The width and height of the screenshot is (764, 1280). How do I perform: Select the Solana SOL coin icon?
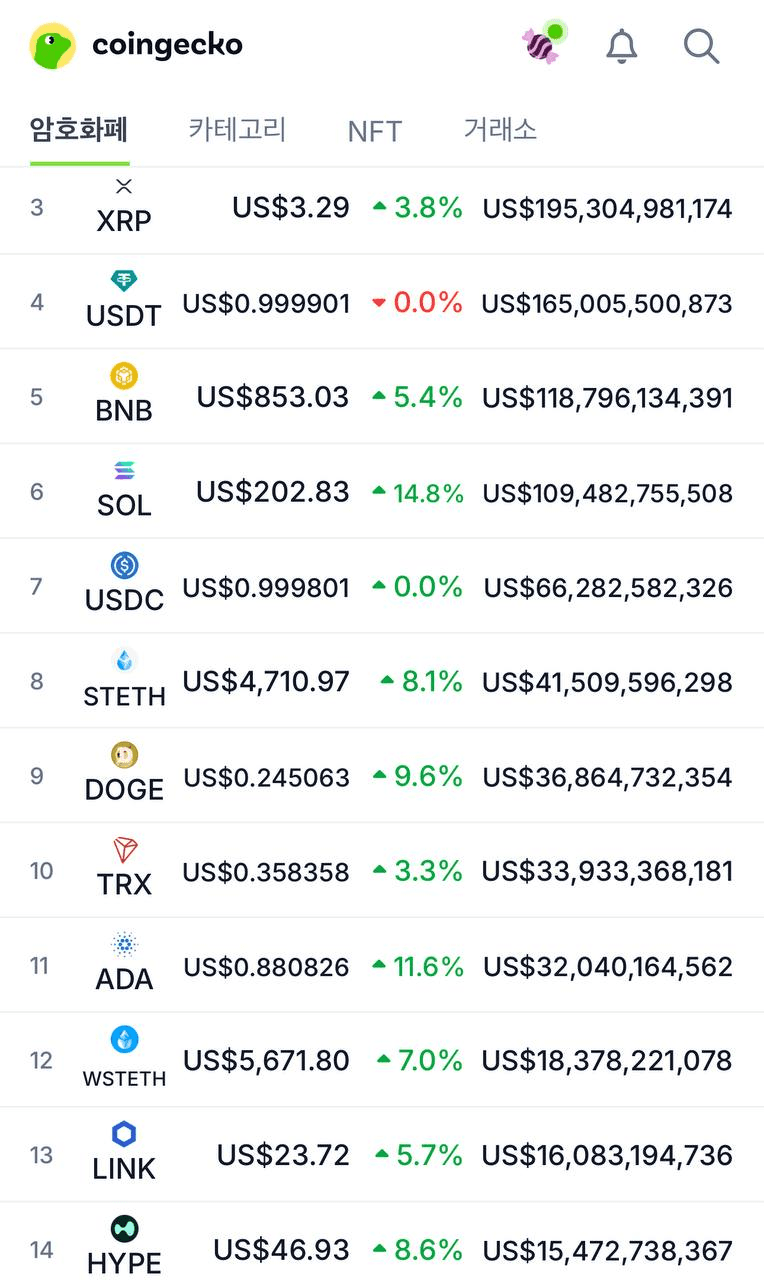(124, 470)
